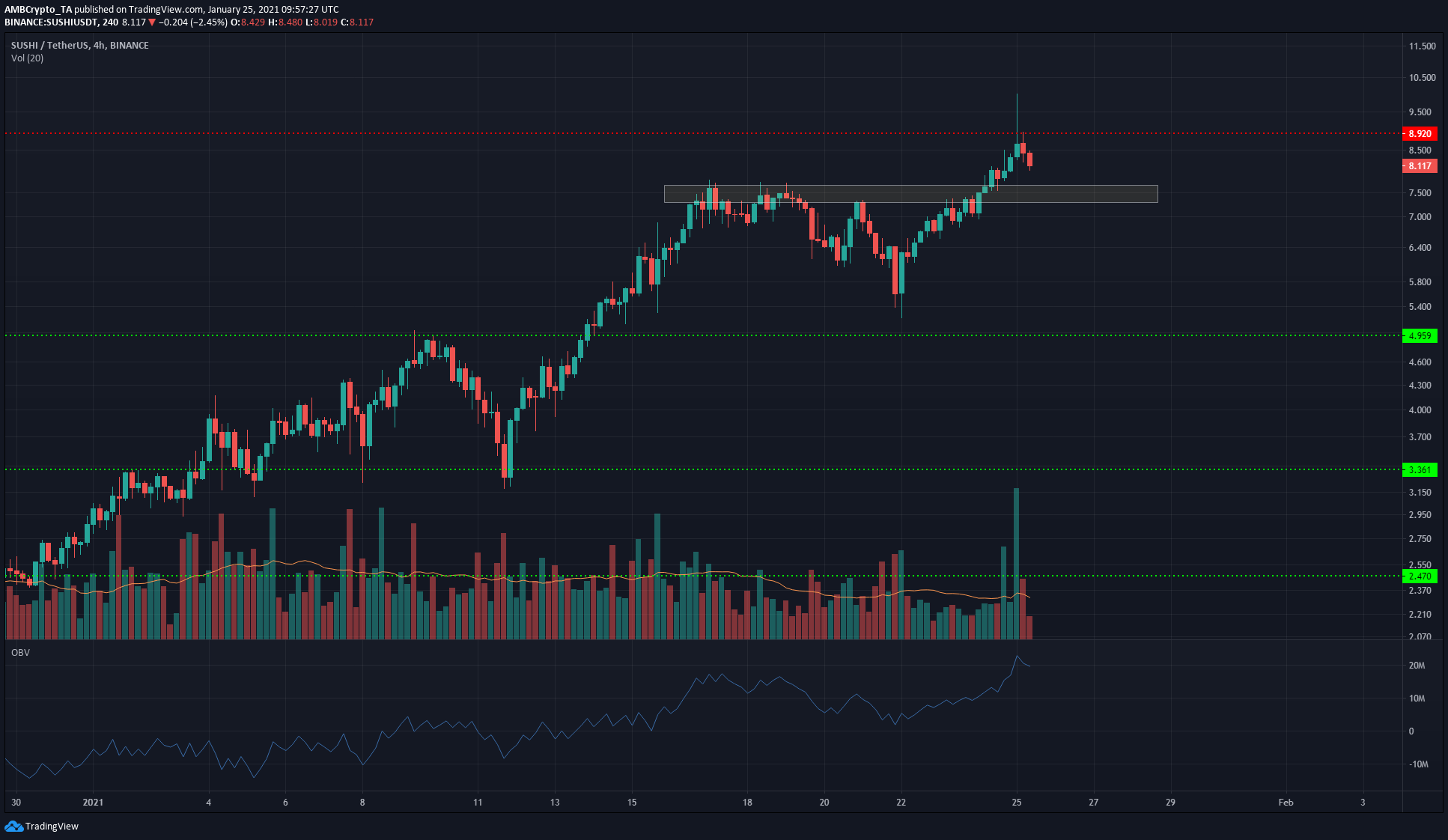Click the 5.400 price axis label
The height and width of the screenshot is (840, 1448).
coord(1420,307)
